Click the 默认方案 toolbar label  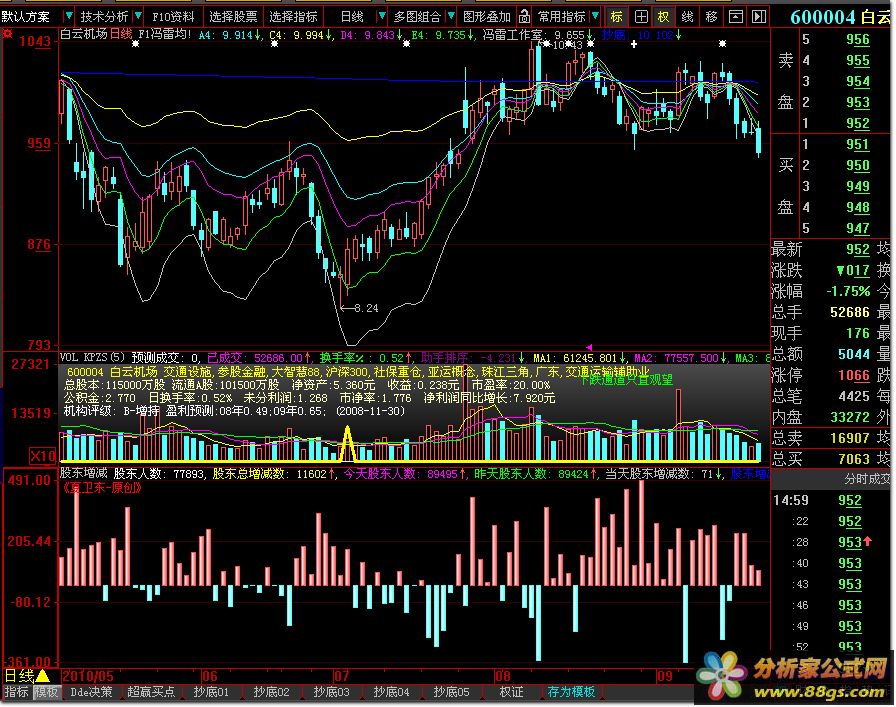(x=26, y=17)
